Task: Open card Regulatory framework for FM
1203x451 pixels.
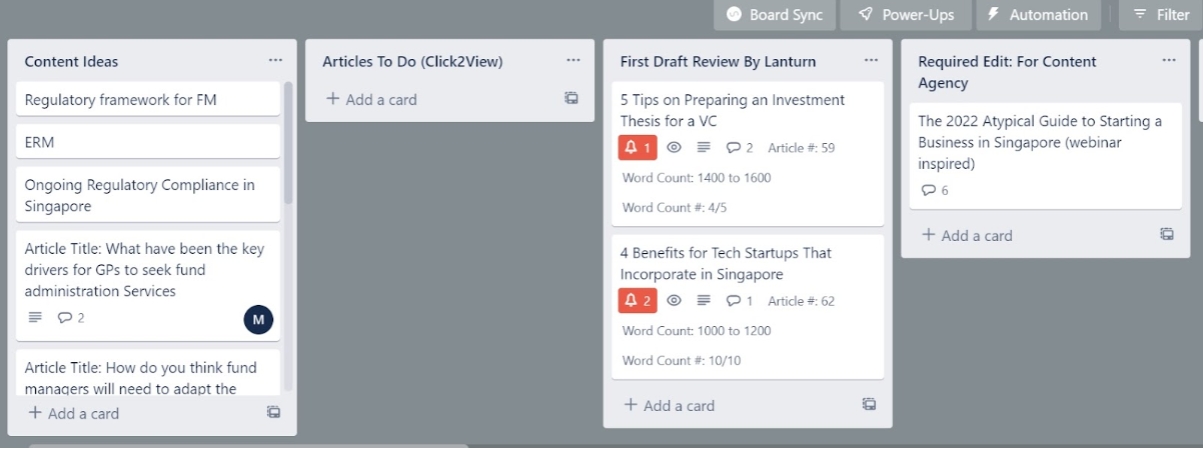Action: pos(148,99)
